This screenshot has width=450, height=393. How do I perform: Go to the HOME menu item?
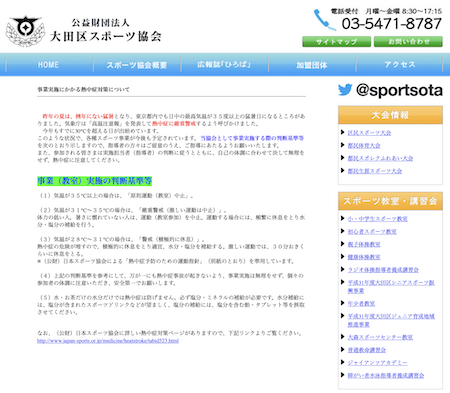pyautogui.click(x=48, y=65)
